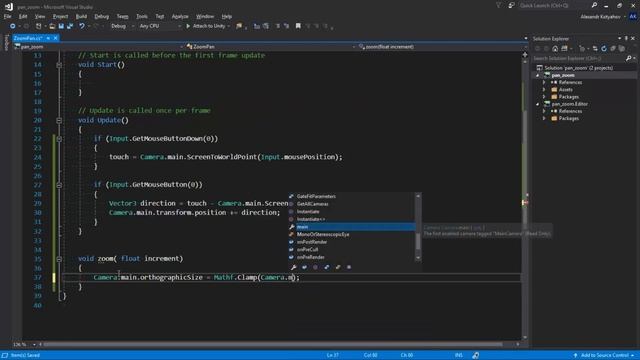
Task: Open the Debug menu
Action: tap(102, 17)
